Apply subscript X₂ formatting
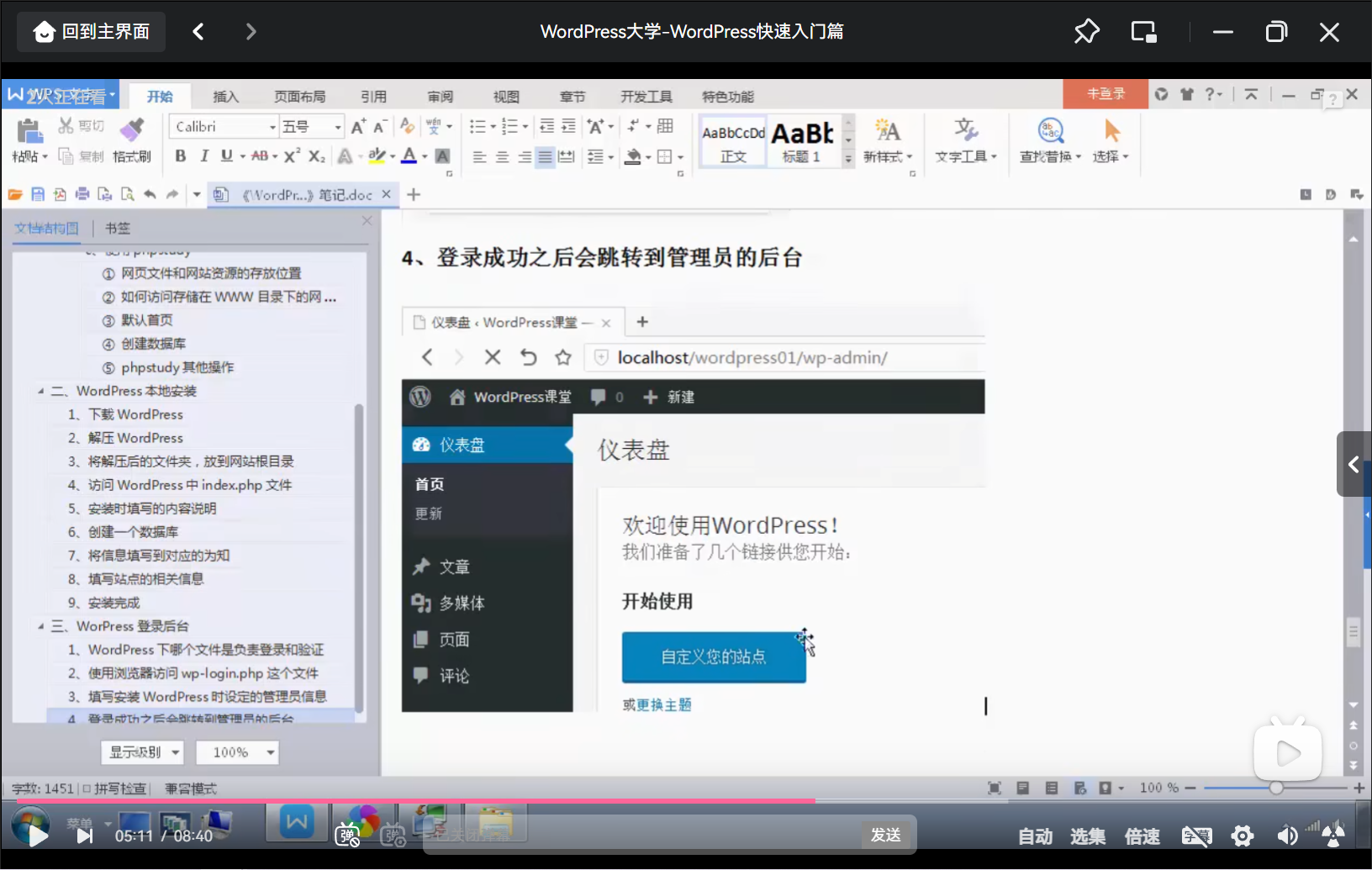This screenshot has width=1372, height=870. coord(316,156)
